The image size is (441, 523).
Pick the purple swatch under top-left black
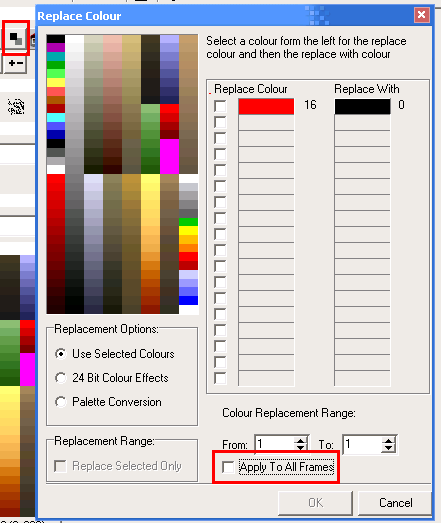pyautogui.click(x=56, y=48)
